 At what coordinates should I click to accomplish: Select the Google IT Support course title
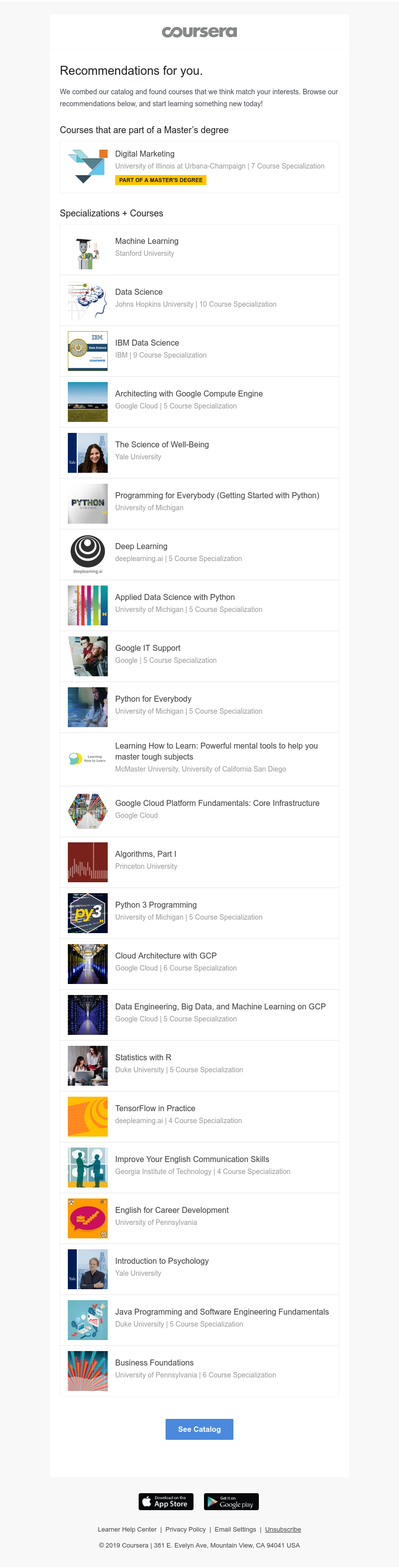(x=148, y=648)
